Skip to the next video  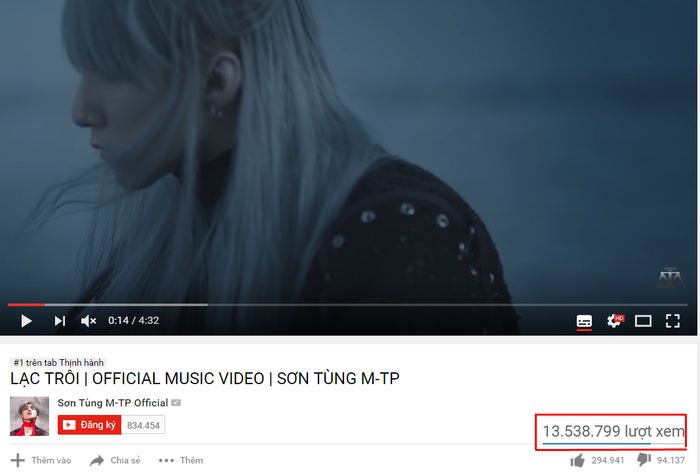(60, 321)
